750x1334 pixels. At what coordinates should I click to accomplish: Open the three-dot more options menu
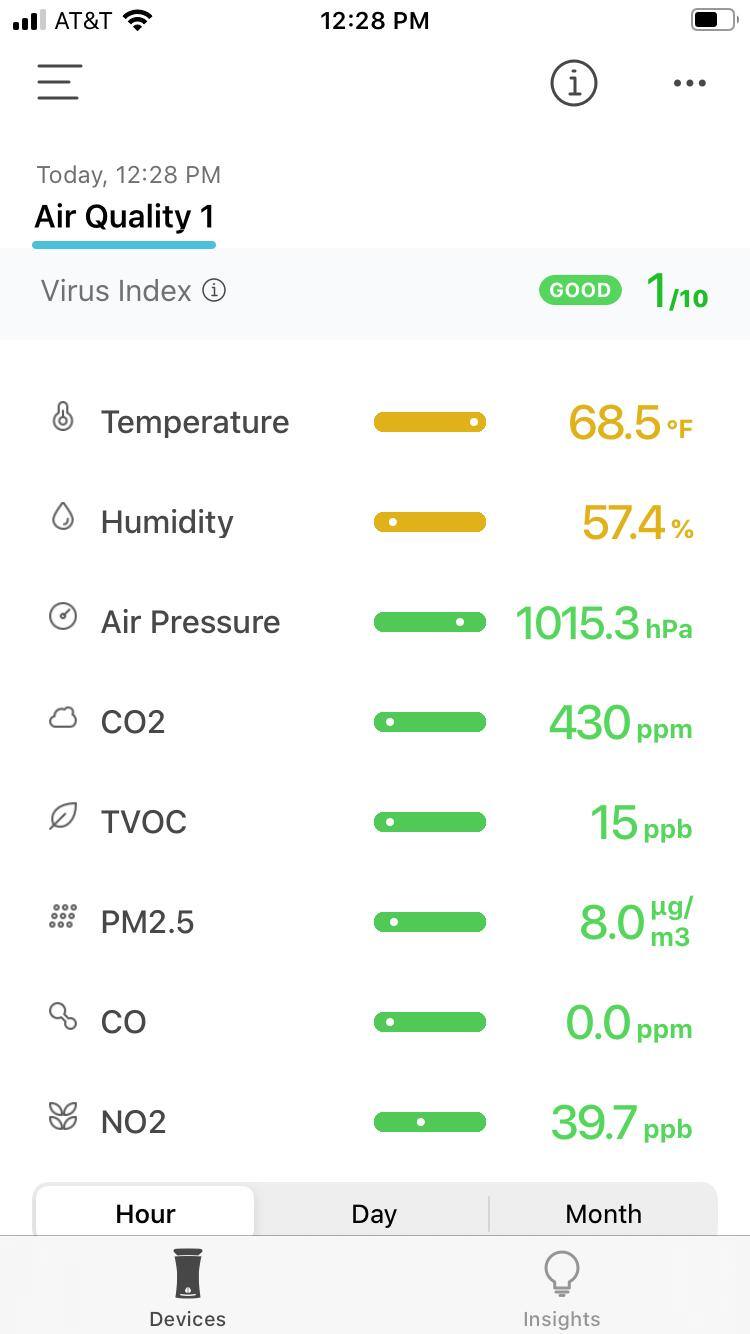point(689,83)
